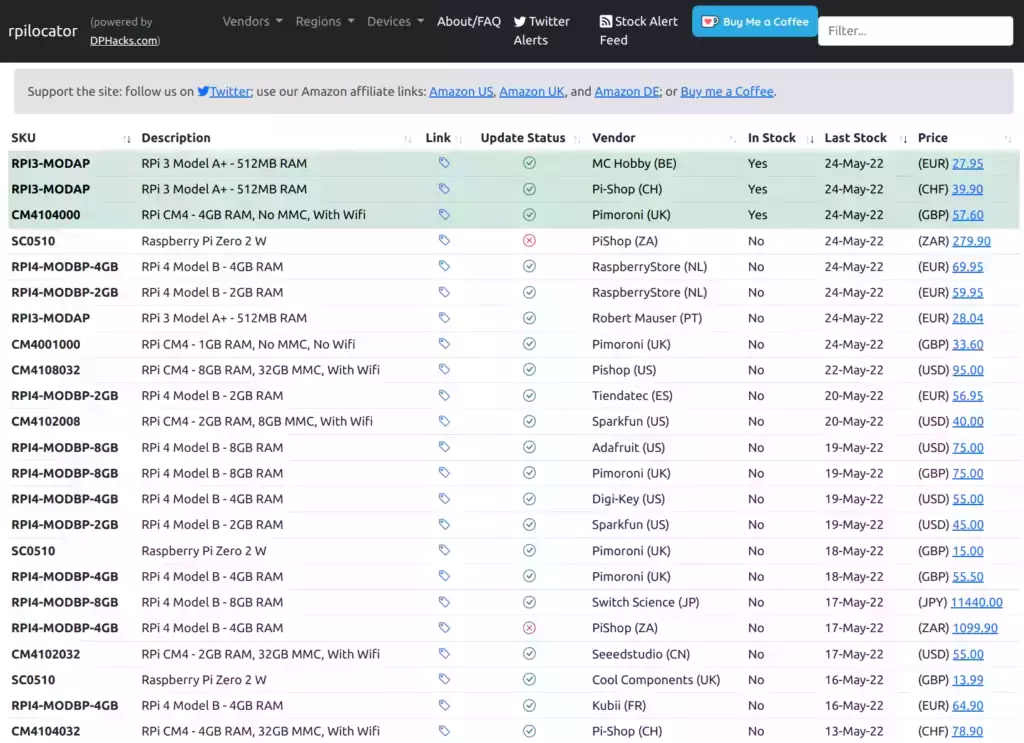Open link tag icon for MC Hobby (BE) row
The image size is (1024, 743).
(444, 163)
